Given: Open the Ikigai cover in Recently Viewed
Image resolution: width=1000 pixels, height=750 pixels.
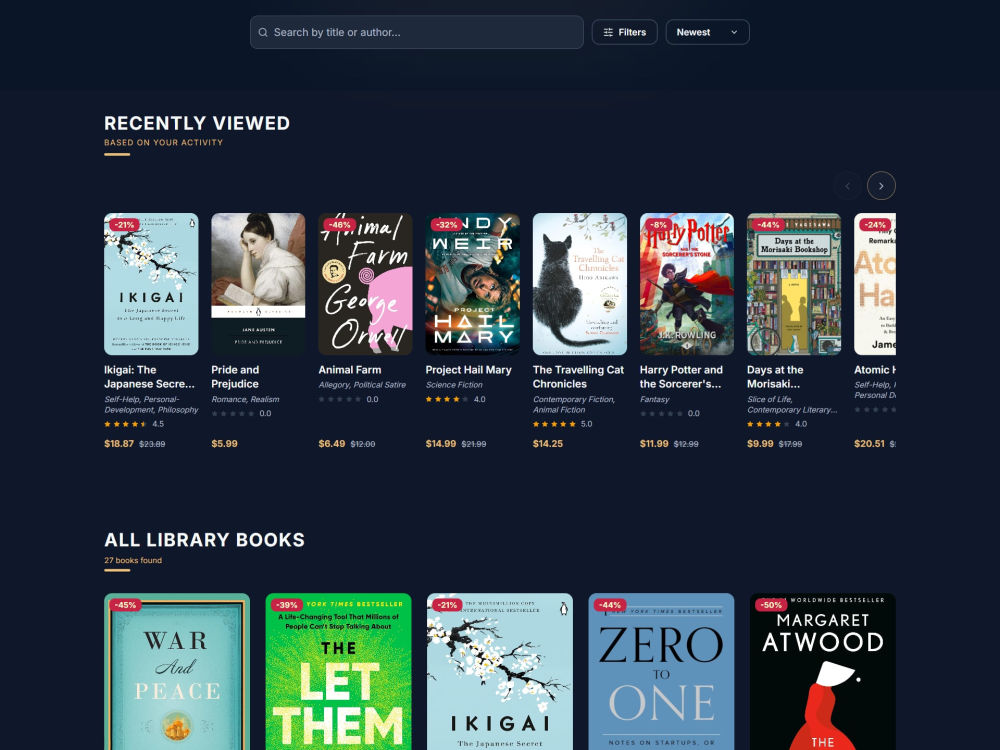Looking at the screenshot, I should (x=151, y=284).
